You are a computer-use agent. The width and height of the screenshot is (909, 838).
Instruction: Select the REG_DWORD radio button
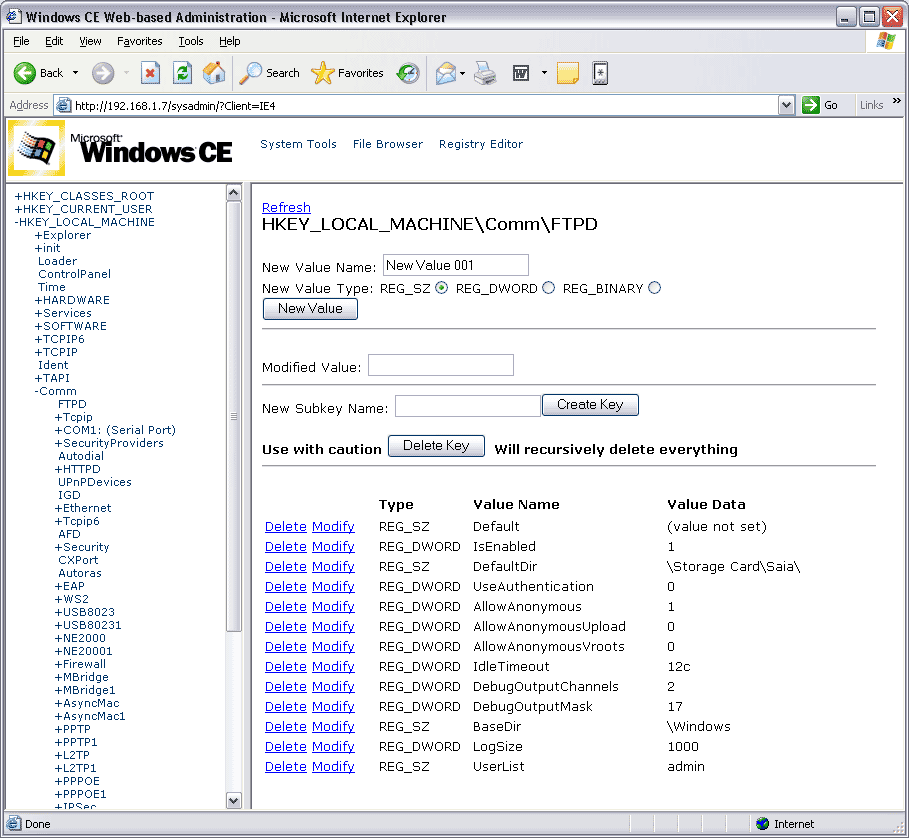coord(548,288)
